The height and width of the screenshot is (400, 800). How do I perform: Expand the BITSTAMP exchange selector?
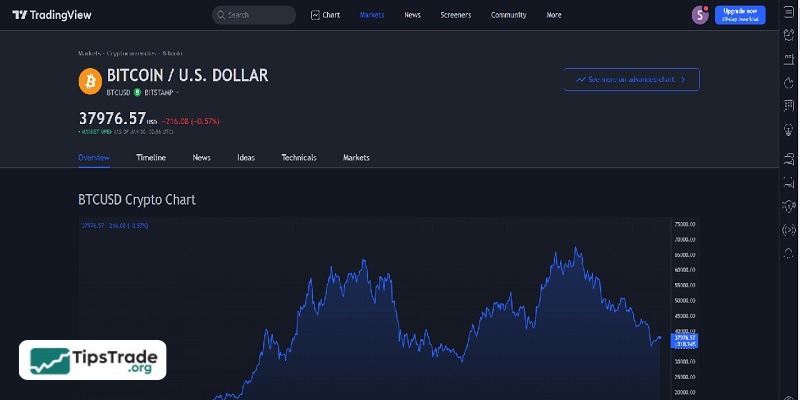click(160, 92)
